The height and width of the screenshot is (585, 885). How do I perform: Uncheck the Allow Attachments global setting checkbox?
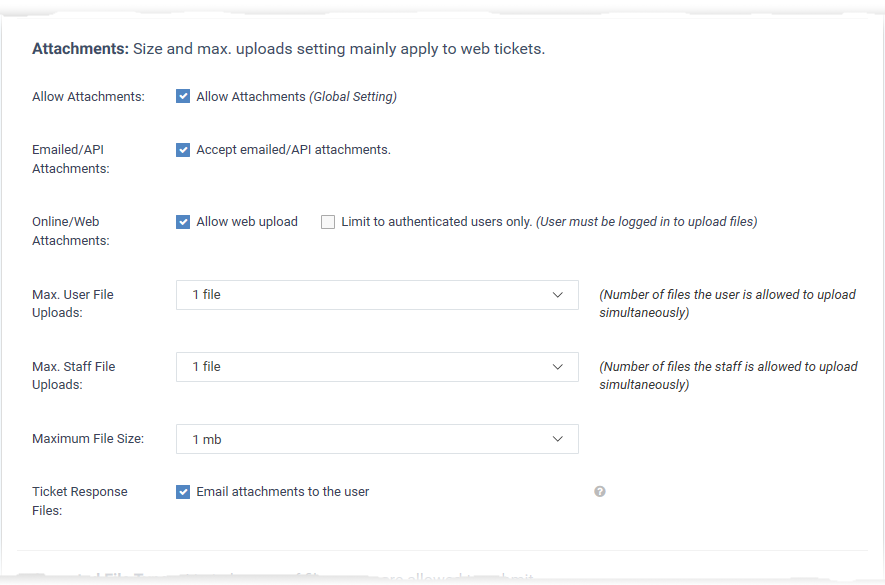pos(183,96)
